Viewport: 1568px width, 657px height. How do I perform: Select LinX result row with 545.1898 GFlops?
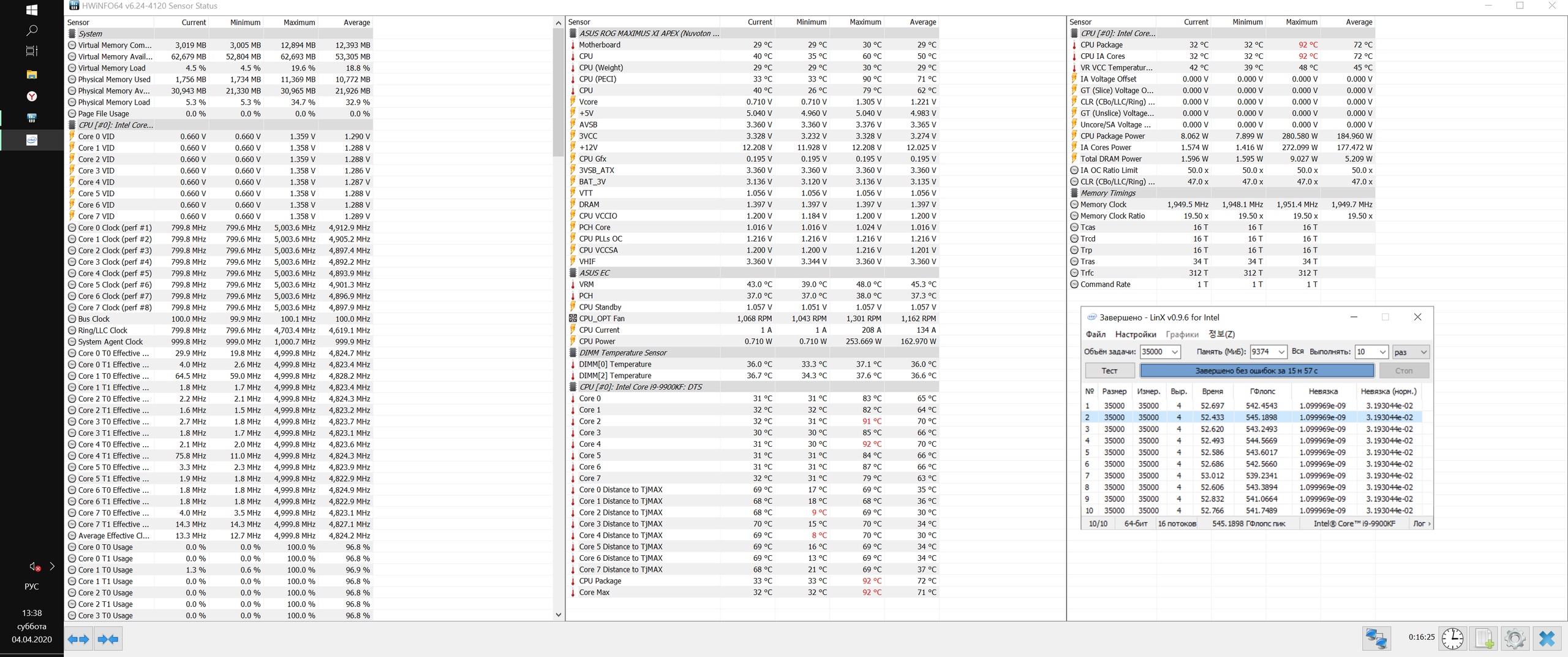(1252, 417)
